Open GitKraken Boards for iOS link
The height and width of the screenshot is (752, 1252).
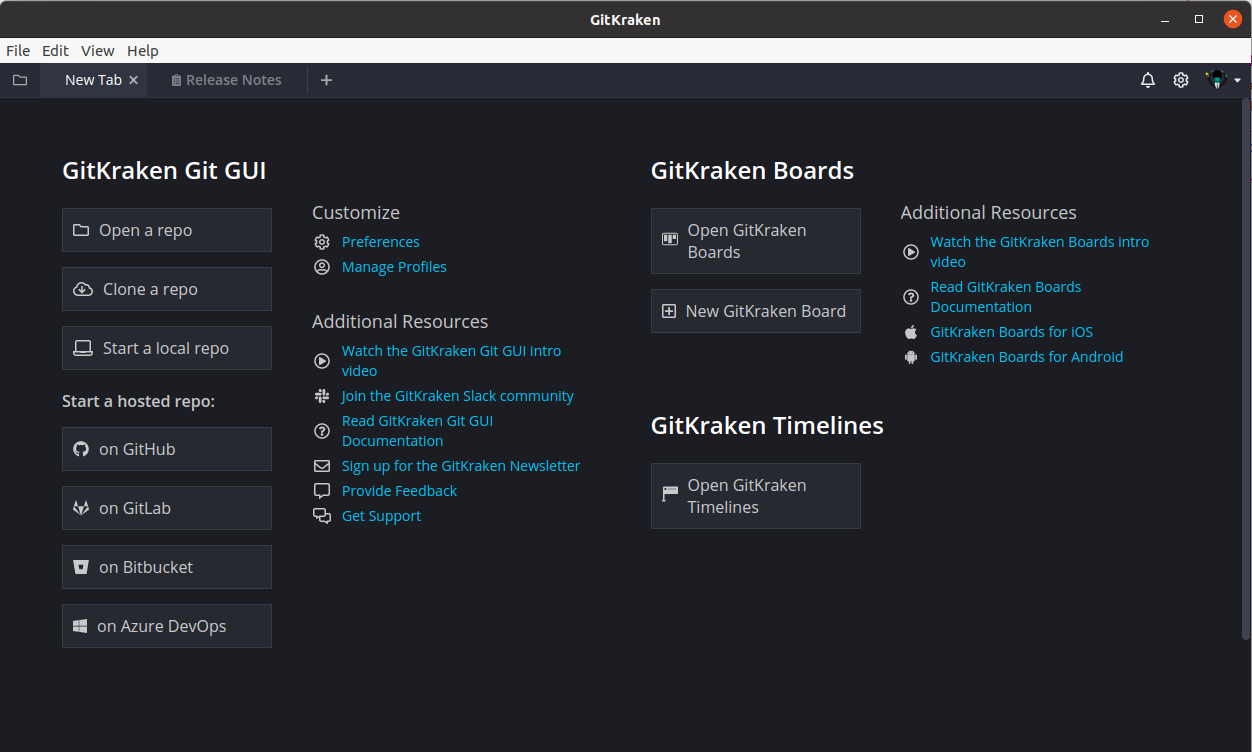click(1012, 332)
